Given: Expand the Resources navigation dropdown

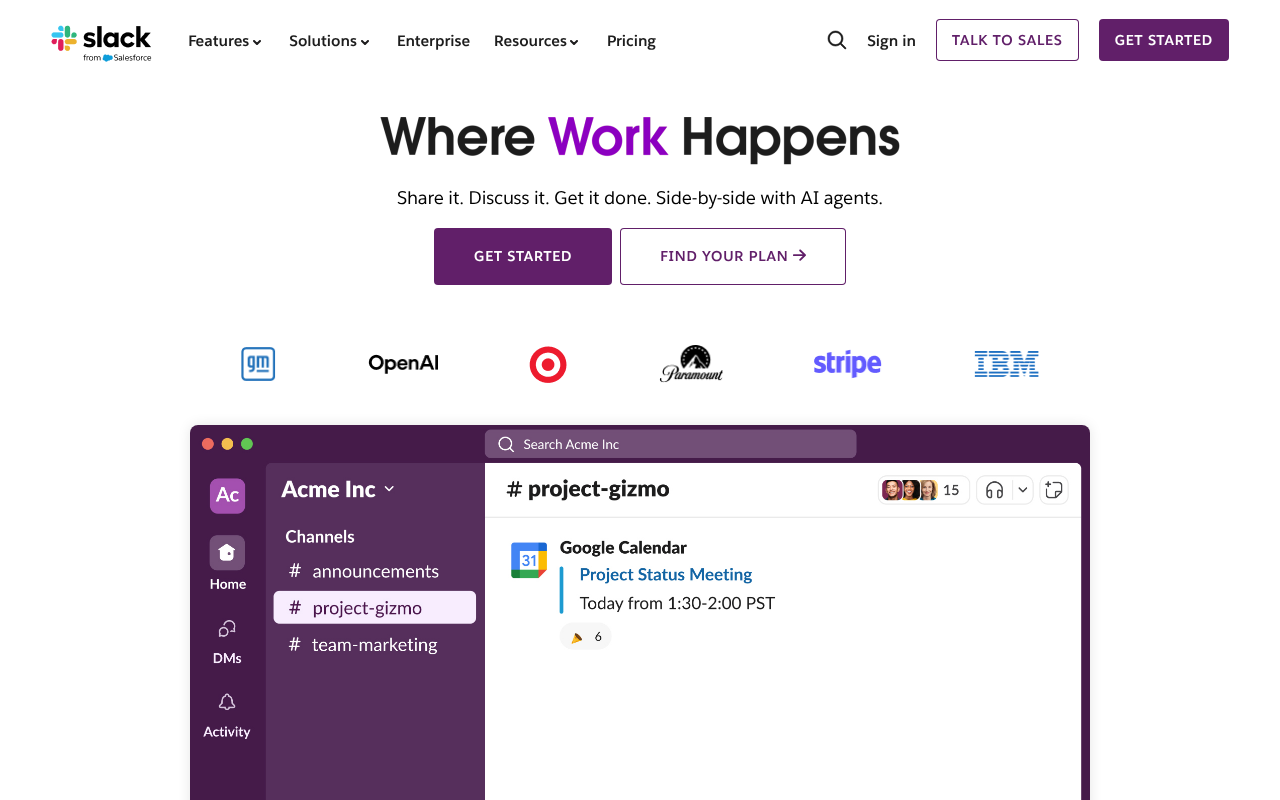Looking at the screenshot, I should click(536, 40).
